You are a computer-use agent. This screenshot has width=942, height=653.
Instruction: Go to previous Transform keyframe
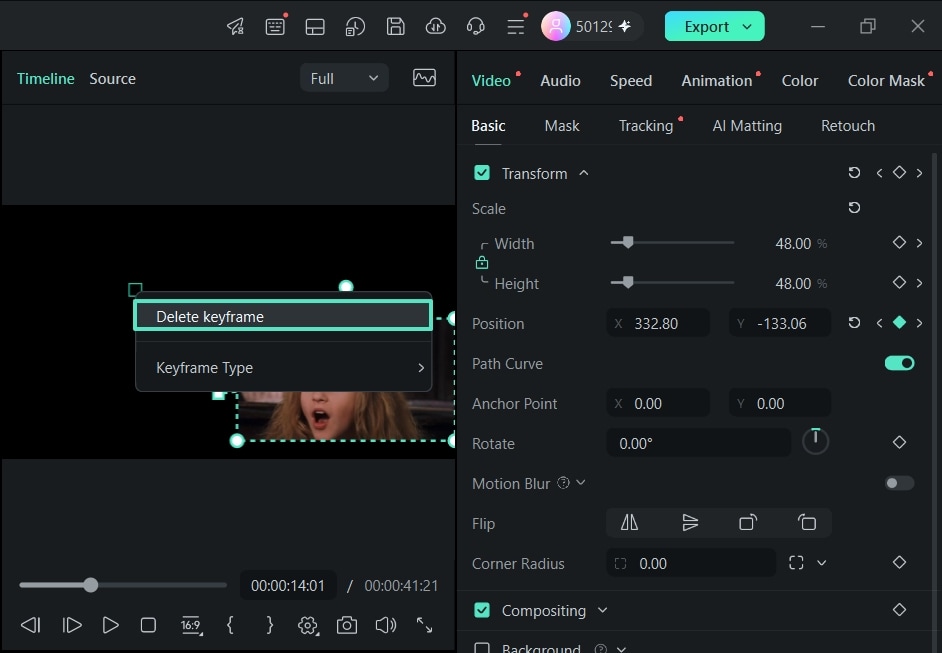click(880, 173)
